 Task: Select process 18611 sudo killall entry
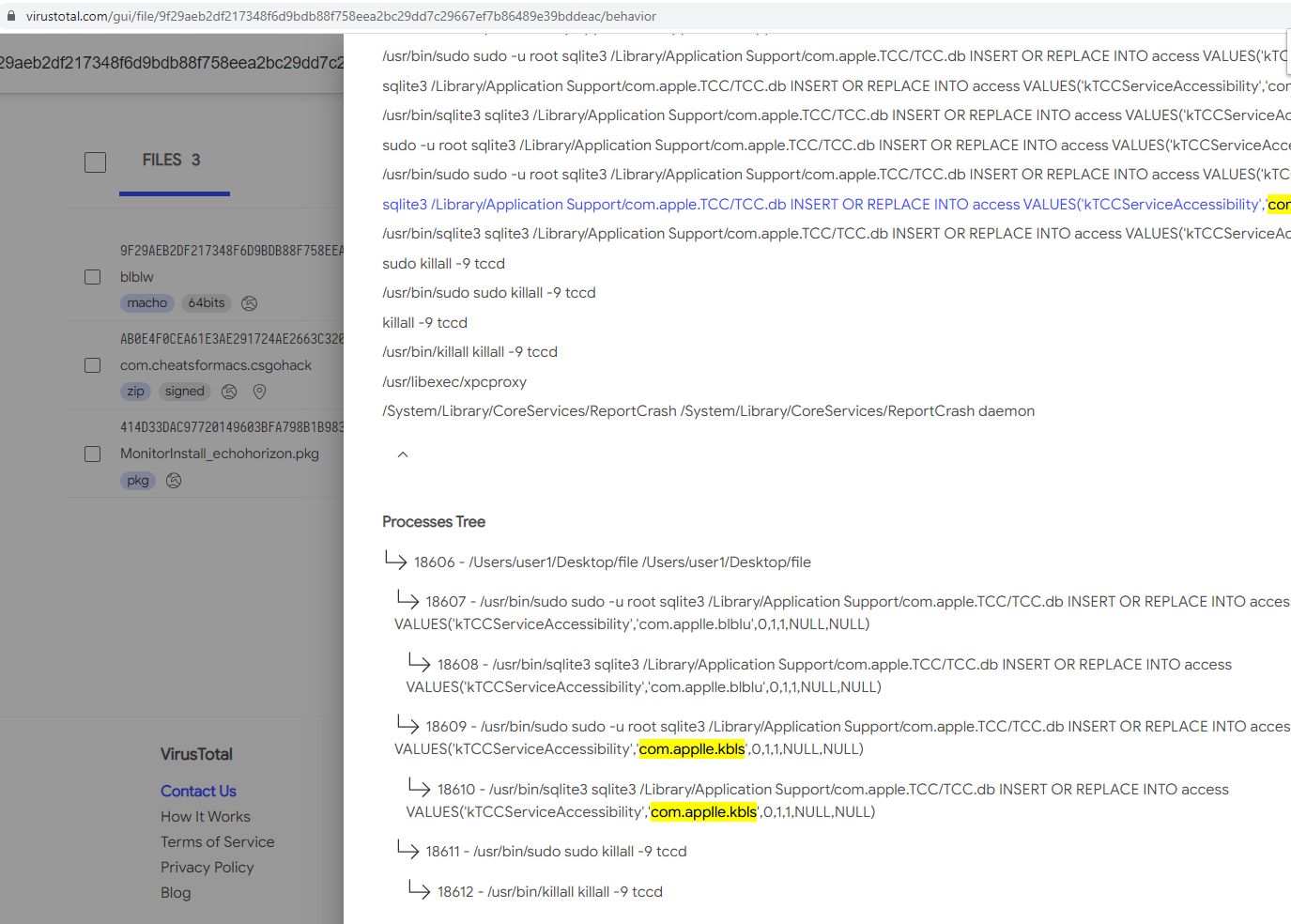click(x=556, y=852)
